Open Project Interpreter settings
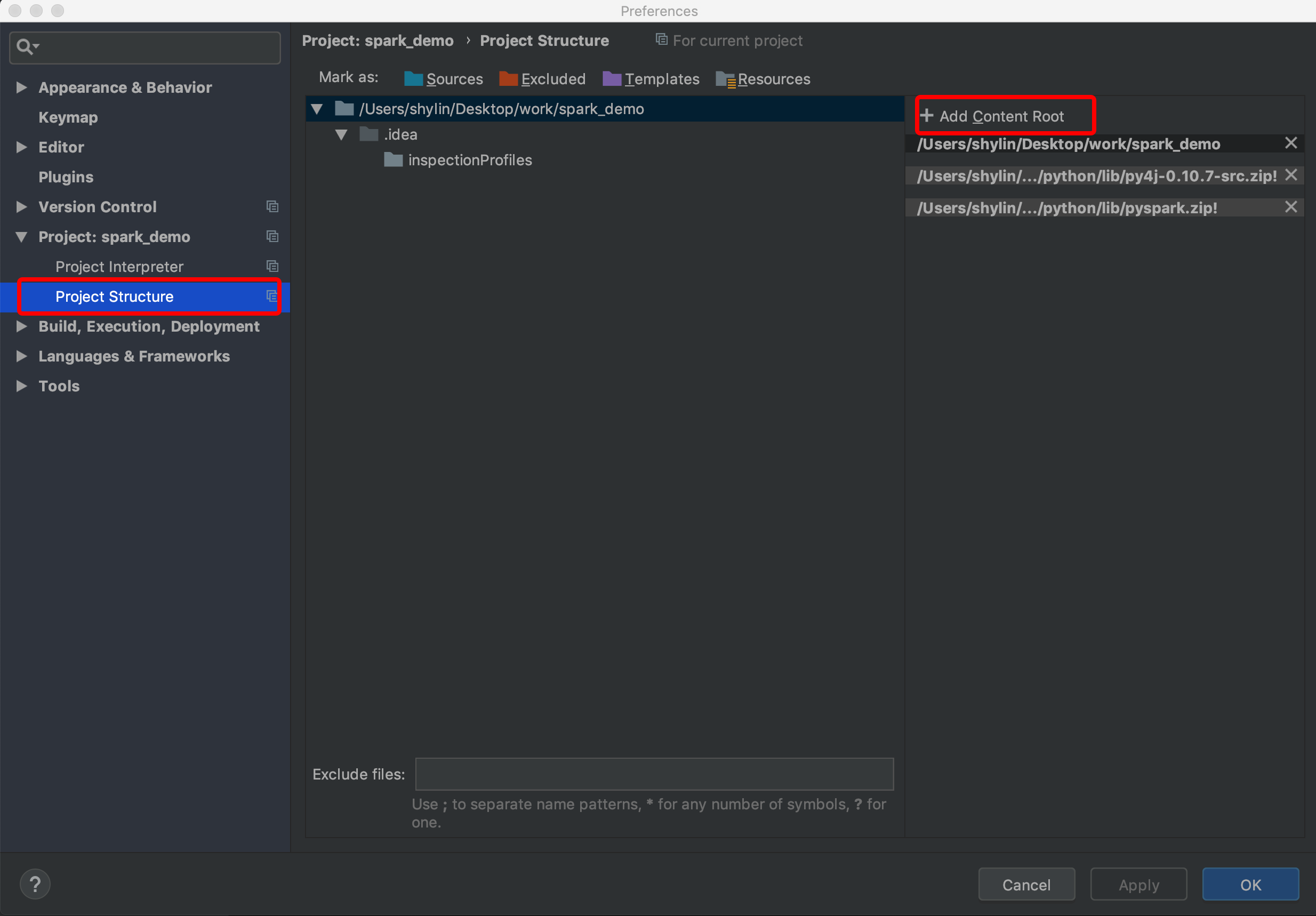This screenshot has width=1316, height=916. click(119, 267)
